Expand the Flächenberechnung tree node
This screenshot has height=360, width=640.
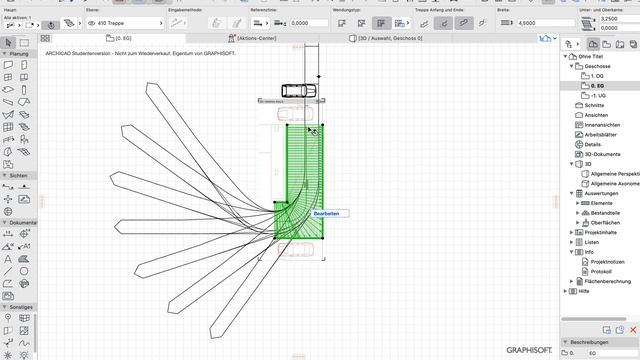(572, 282)
